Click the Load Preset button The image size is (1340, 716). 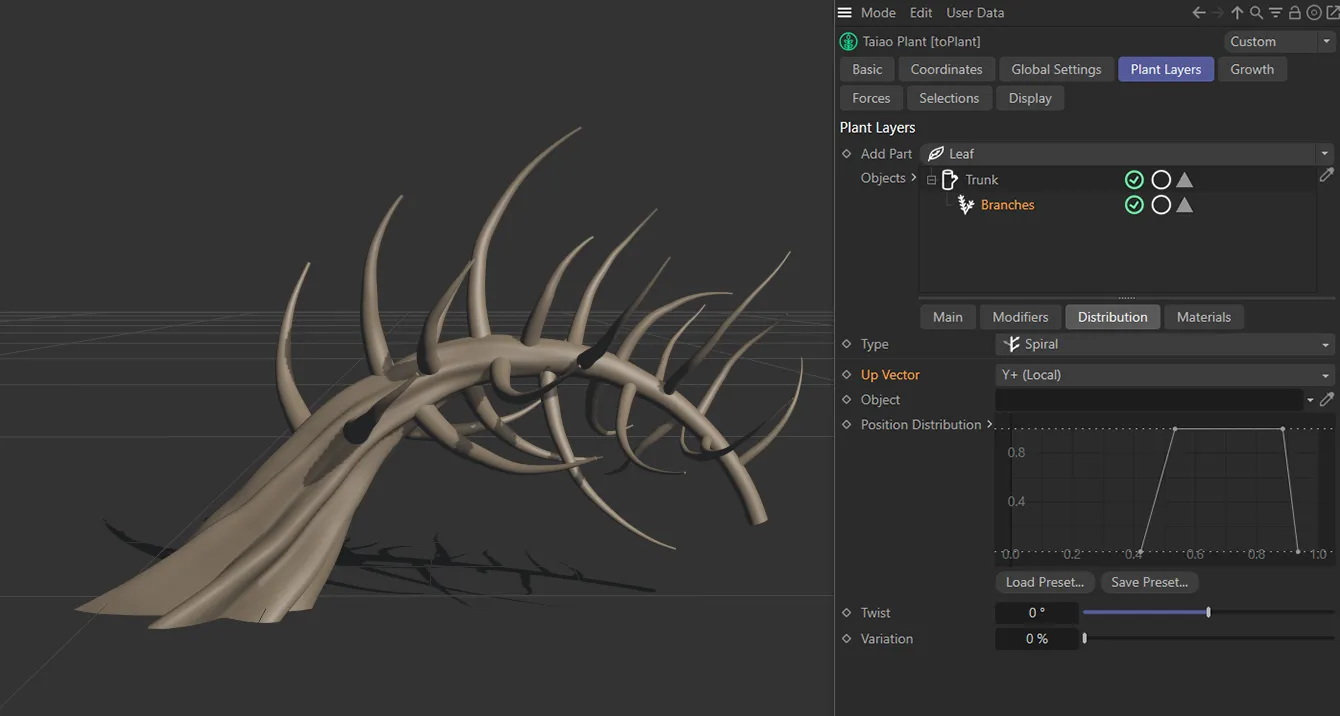(1044, 581)
